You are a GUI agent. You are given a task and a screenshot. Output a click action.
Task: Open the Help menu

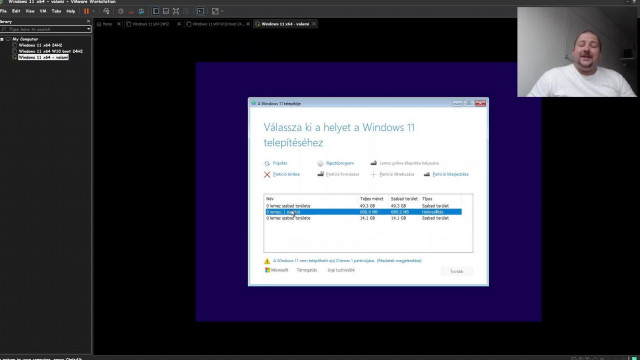[71, 11]
